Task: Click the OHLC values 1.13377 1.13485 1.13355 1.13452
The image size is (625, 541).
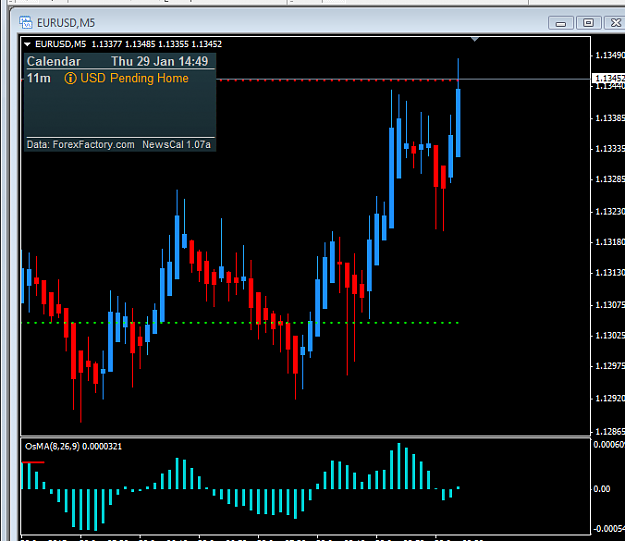Action: click(157, 44)
